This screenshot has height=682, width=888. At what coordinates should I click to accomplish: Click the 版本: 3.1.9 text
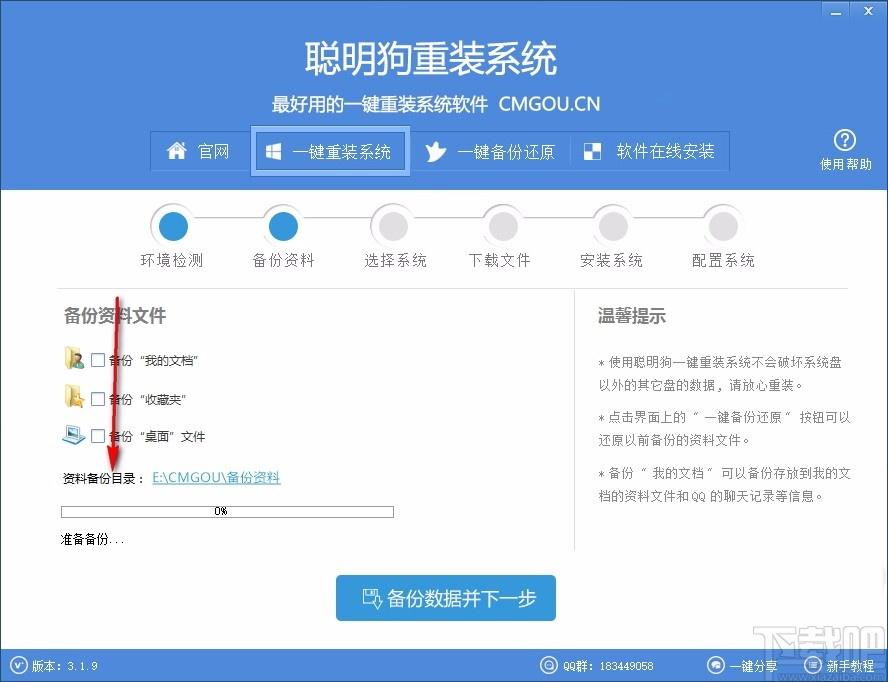[x=65, y=666]
